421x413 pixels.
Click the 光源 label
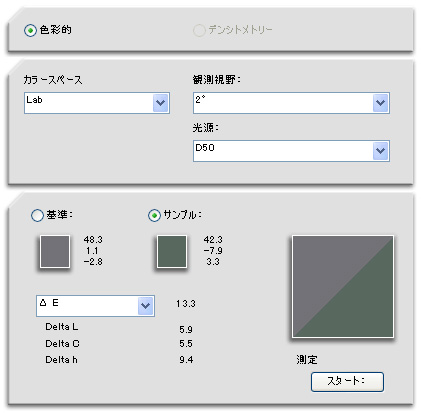pyautogui.click(x=205, y=128)
